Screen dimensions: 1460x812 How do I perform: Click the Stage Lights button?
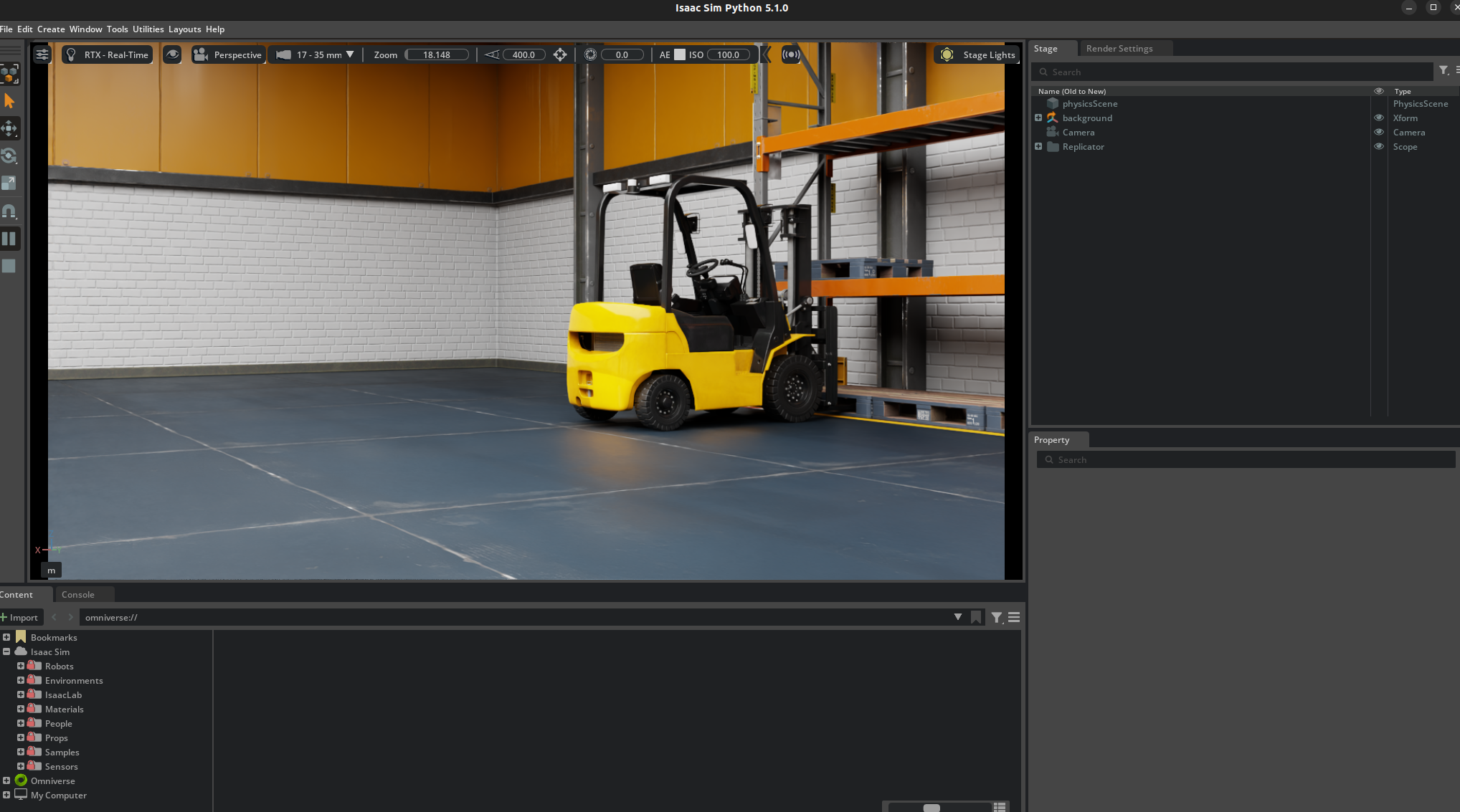click(x=978, y=54)
